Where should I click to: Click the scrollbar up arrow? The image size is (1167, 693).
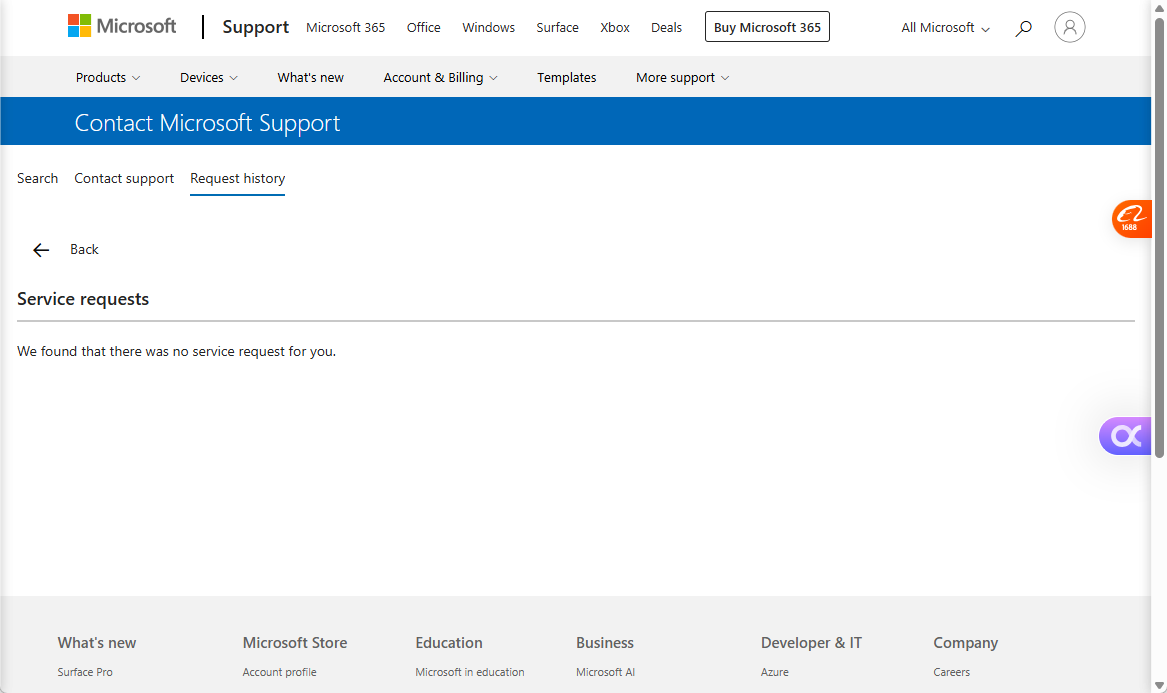click(1159, 7)
